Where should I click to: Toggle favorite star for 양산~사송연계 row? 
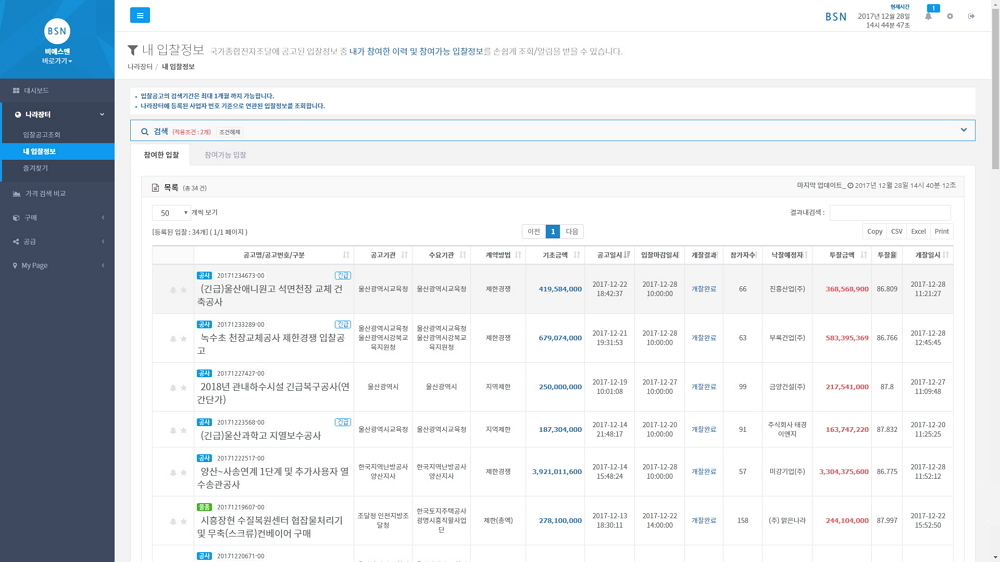(x=184, y=473)
